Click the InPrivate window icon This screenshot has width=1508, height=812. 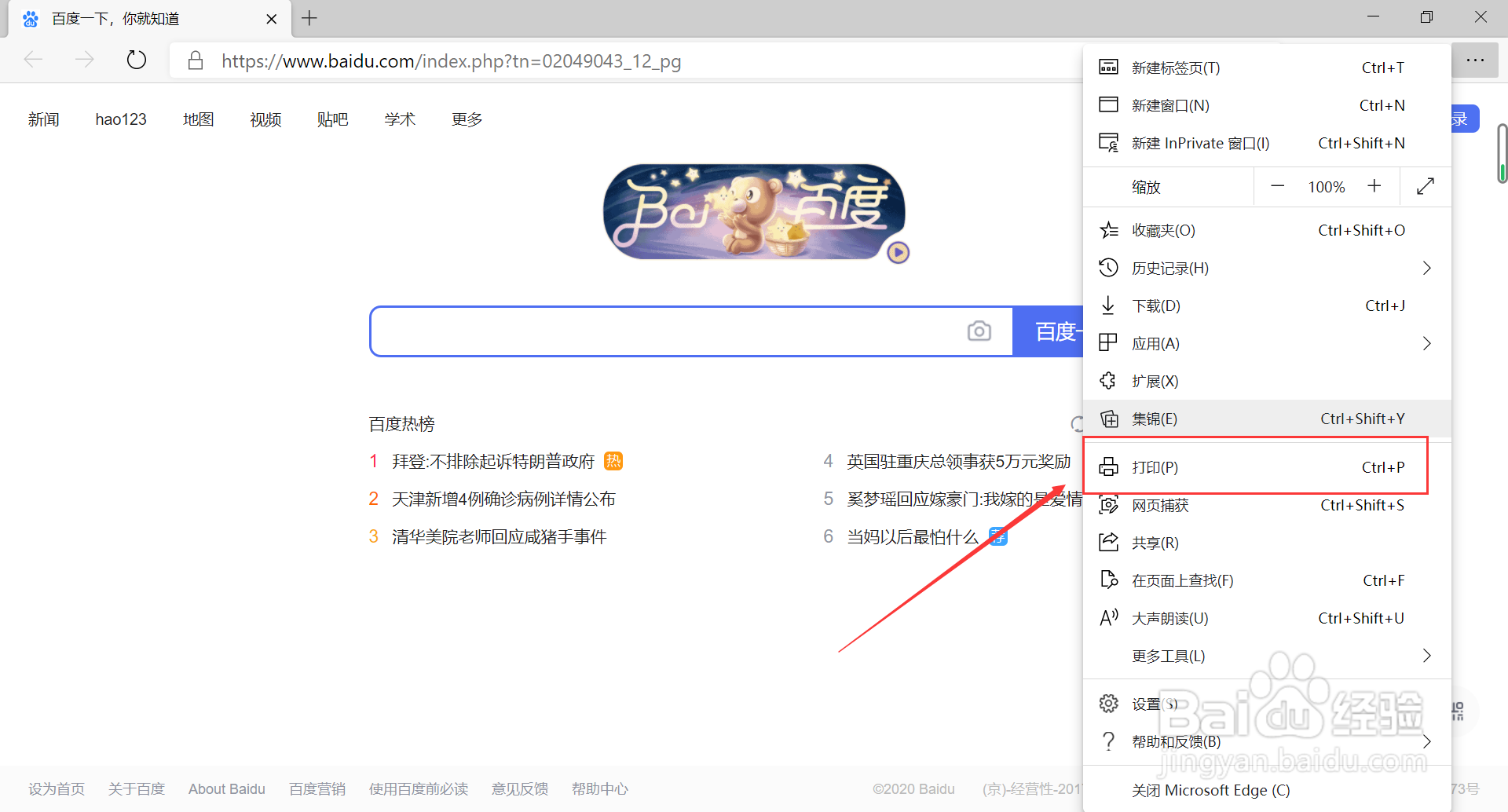(1108, 143)
